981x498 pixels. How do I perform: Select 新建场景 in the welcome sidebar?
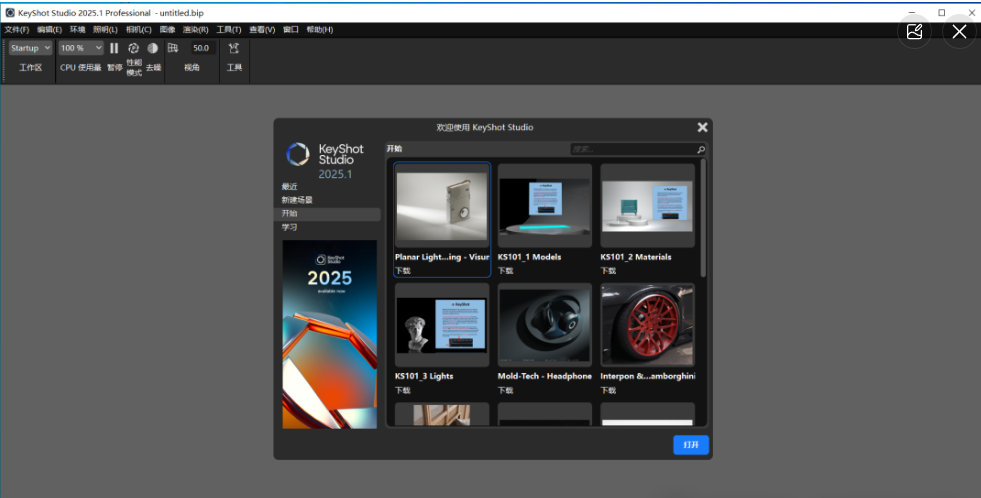(297, 200)
